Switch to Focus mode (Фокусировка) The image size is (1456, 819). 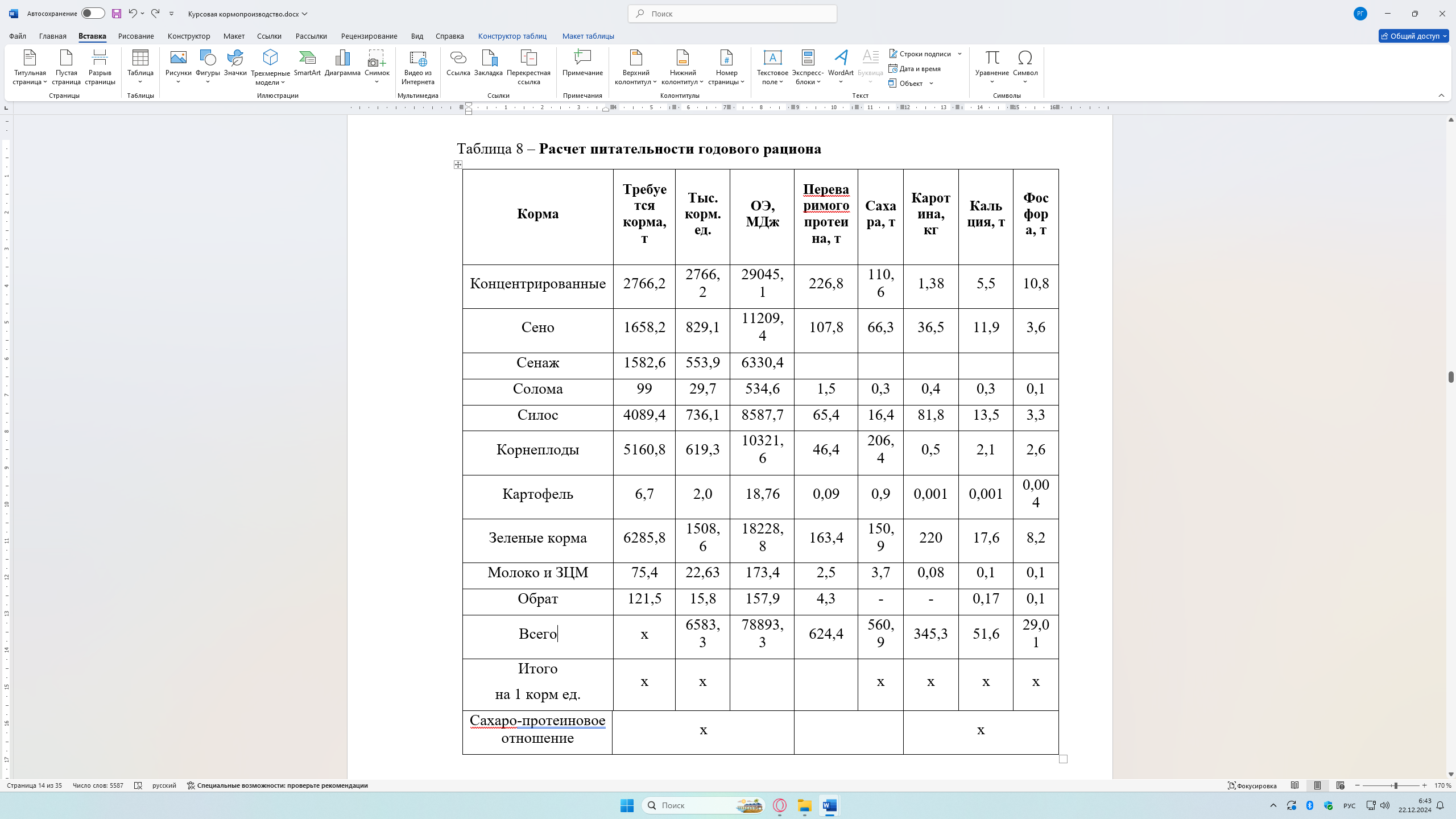pyautogui.click(x=1253, y=785)
